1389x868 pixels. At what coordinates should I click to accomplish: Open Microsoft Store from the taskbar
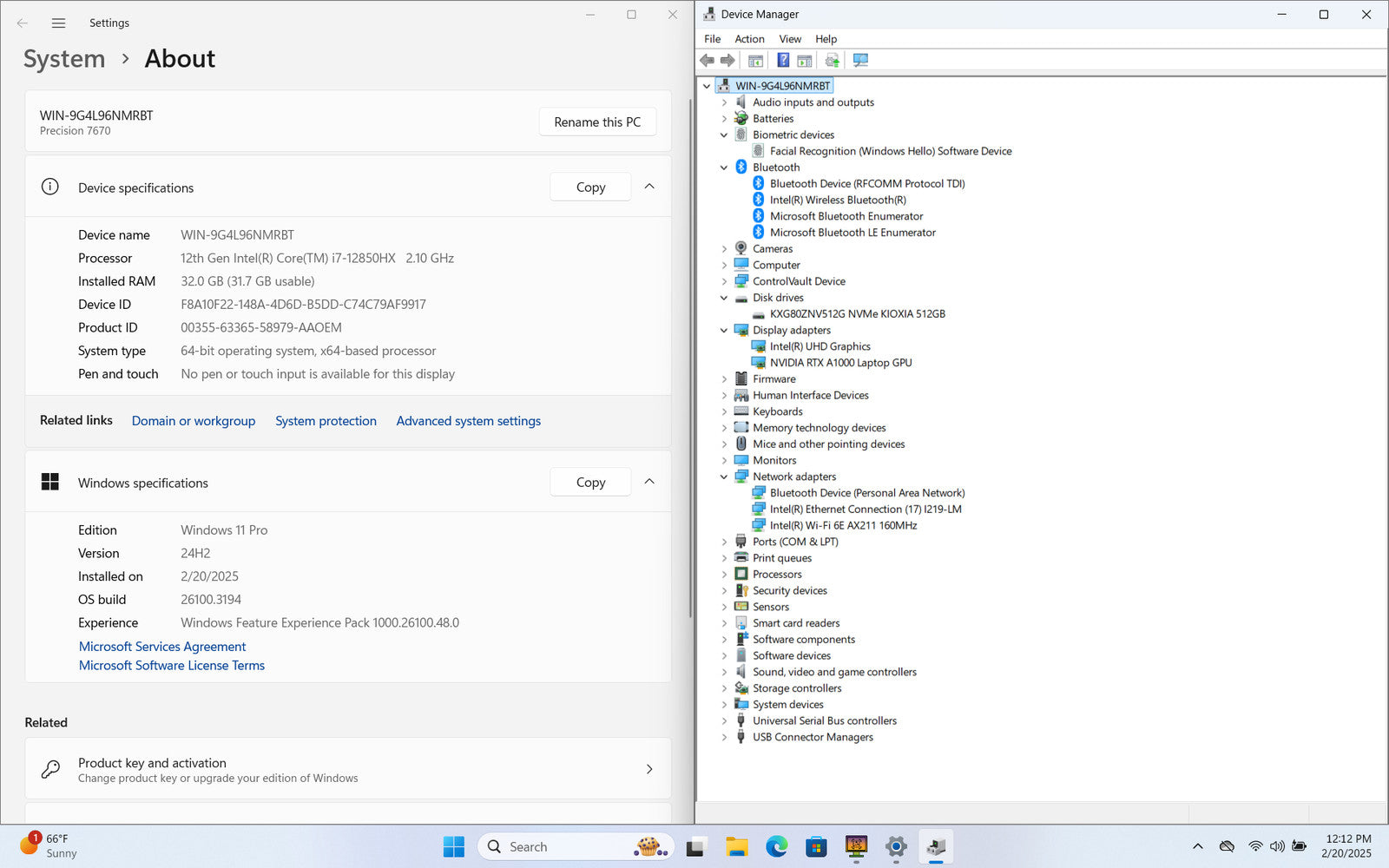[816, 847]
